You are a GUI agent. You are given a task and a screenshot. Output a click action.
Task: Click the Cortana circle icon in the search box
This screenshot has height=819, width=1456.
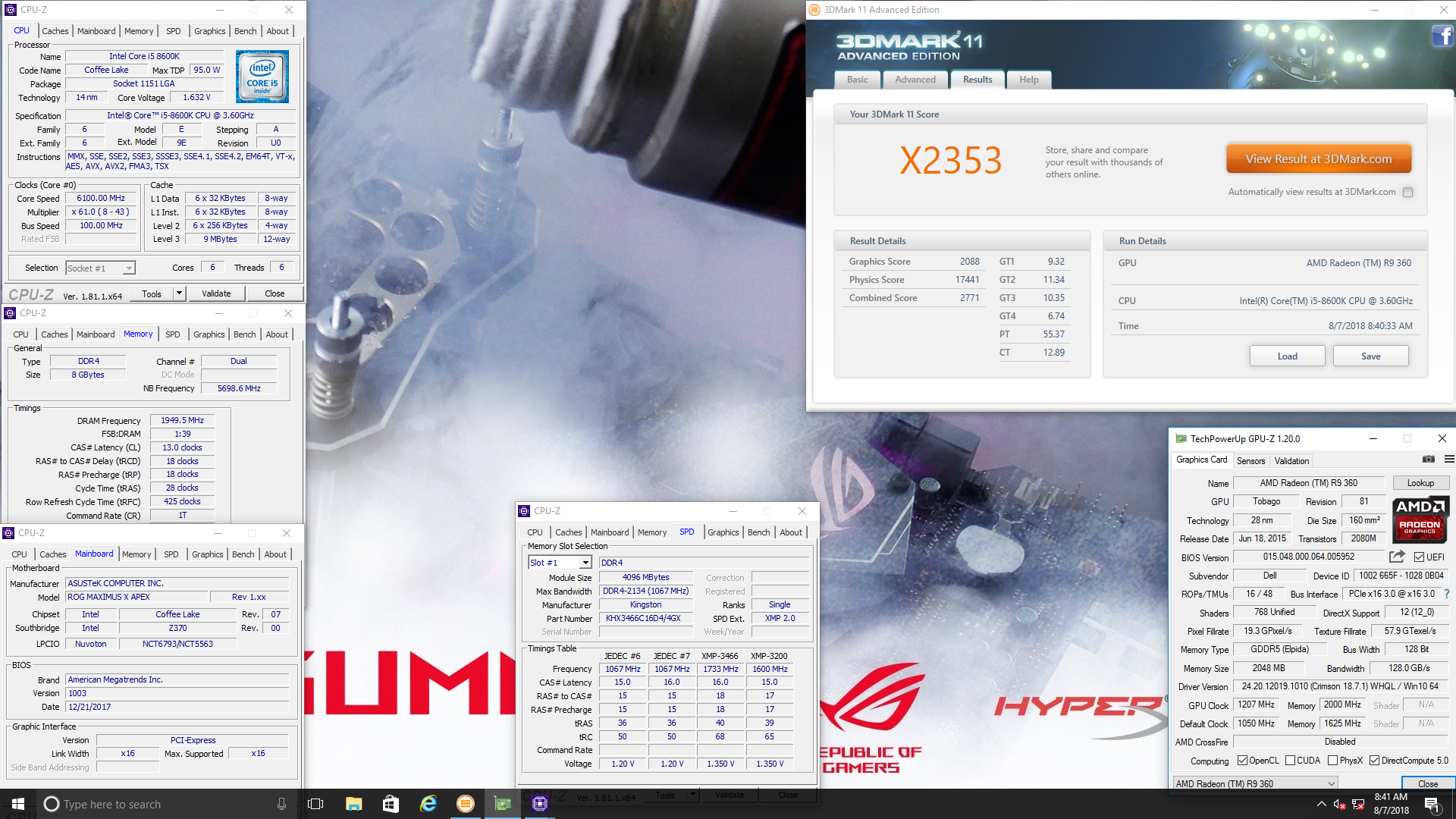(x=51, y=804)
